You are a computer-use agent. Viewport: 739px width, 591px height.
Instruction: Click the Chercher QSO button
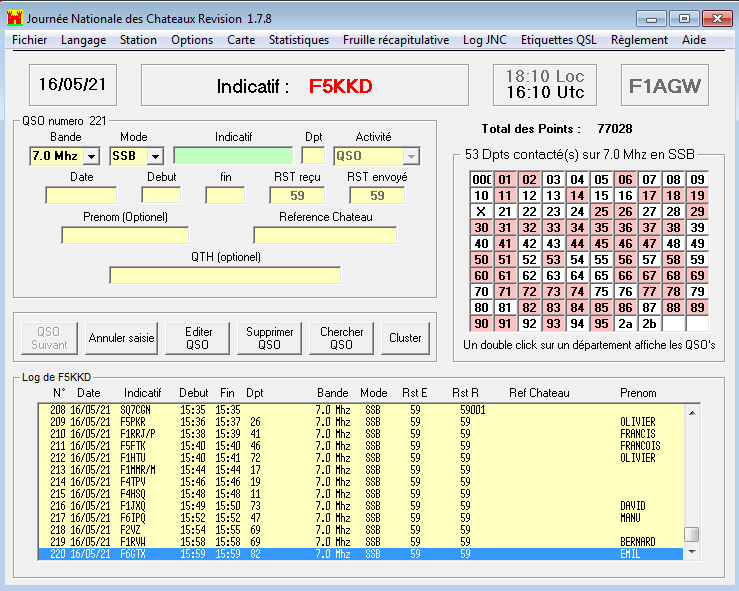point(342,338)
